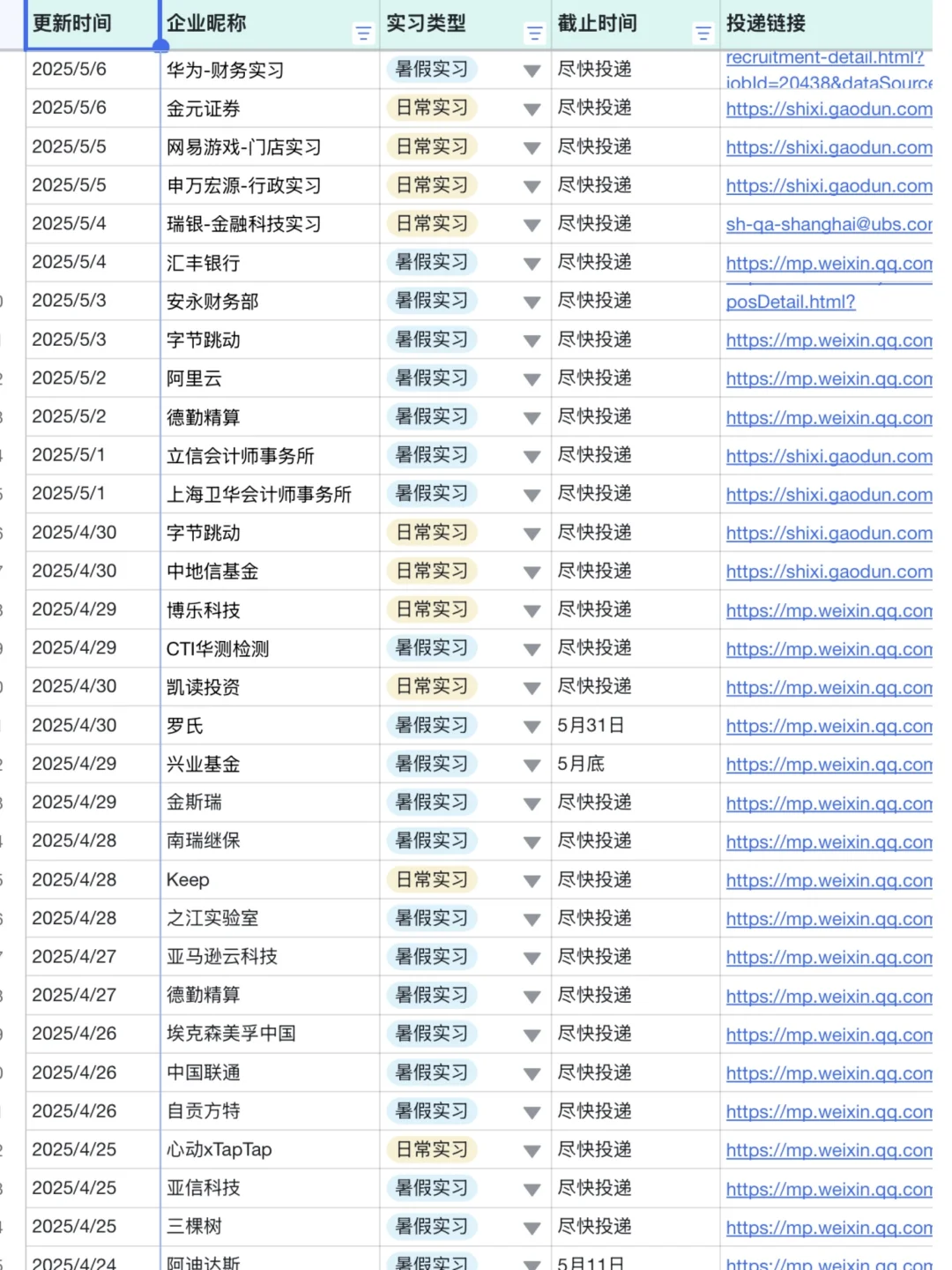
Task: Open weixin link for 兴业基金 row
Action: coord(829,765)
